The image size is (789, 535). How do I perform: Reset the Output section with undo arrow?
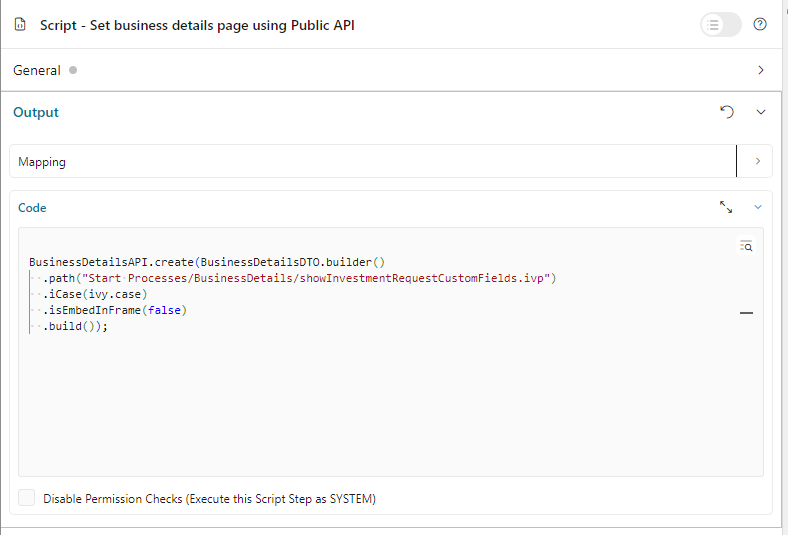[727, 112]
